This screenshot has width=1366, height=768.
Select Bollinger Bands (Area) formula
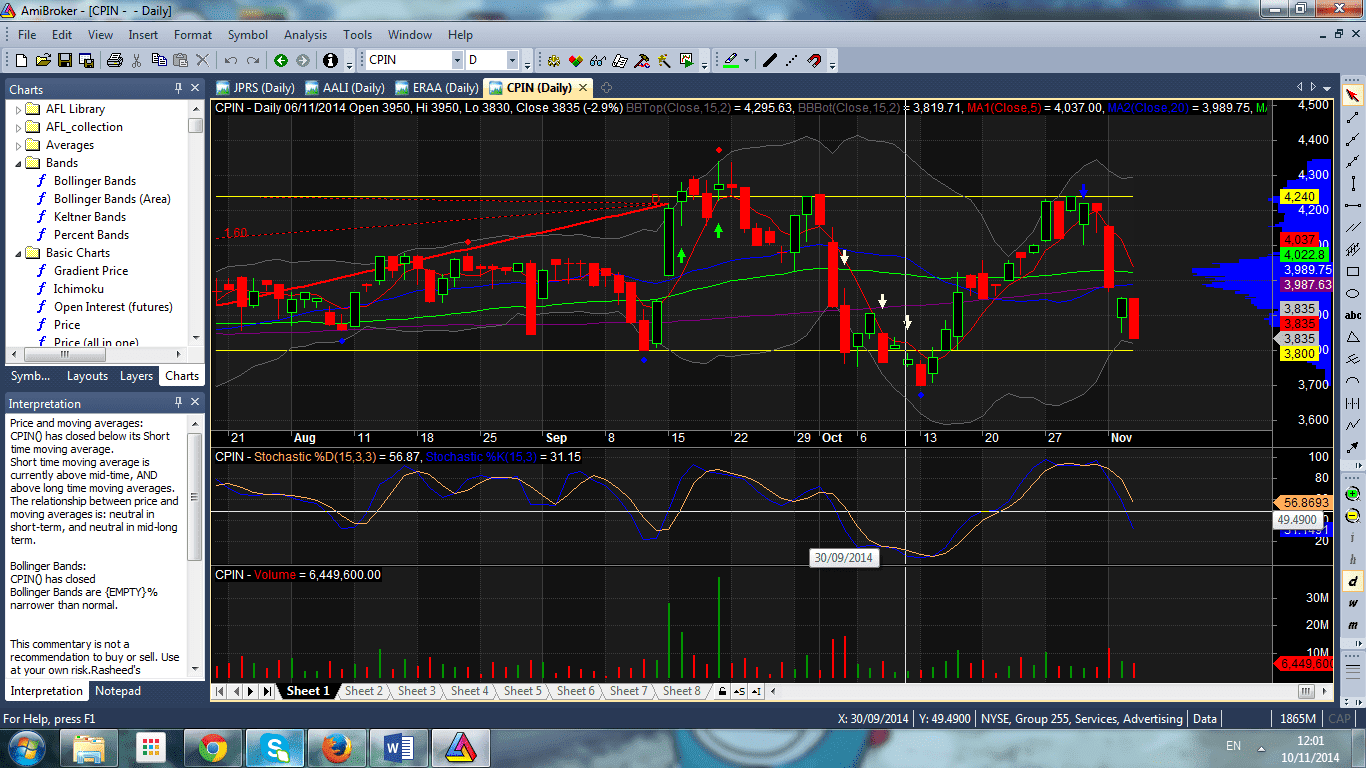(x=112, y=199)
